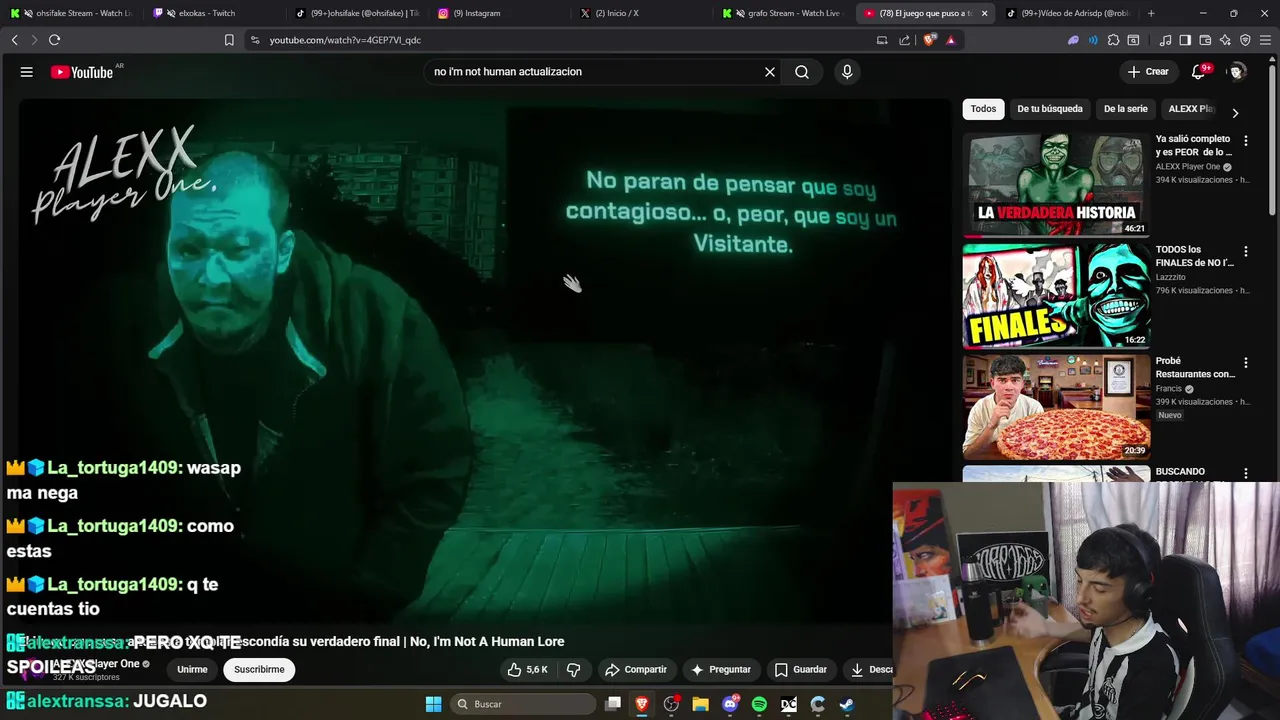Open a new tab with the plus button
The height and width of the screenshot is (720, 1280).
pyautogui.click(x=1151, y=13)
